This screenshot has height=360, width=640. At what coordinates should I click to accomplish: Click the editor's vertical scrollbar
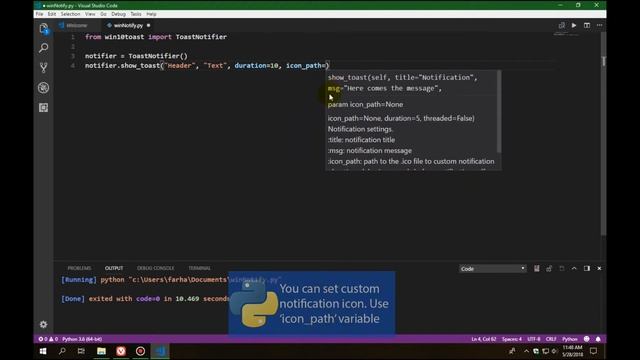pyautogui.click(x=604, y=133)
